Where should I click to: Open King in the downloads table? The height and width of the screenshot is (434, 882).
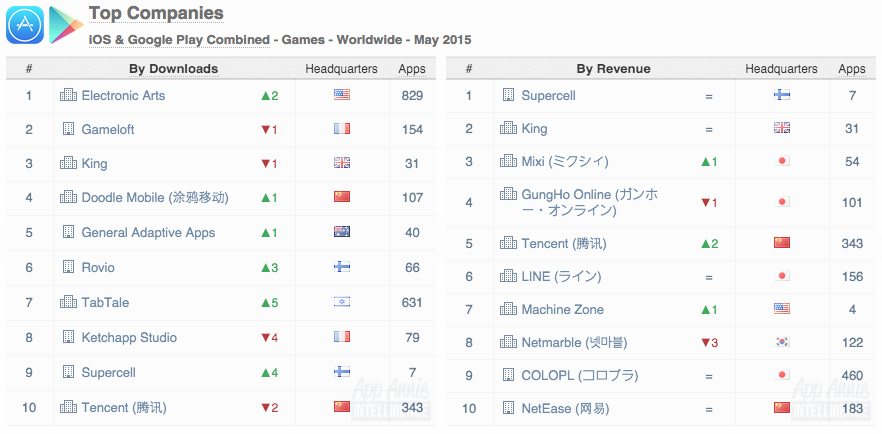94,164
